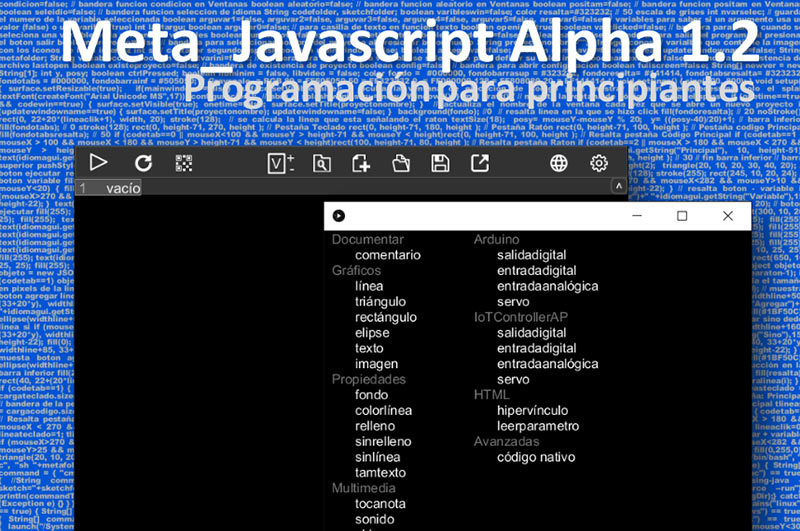Click the variable V plus/minus icon
The image size is (800, 531).
(x=281, y=163)
